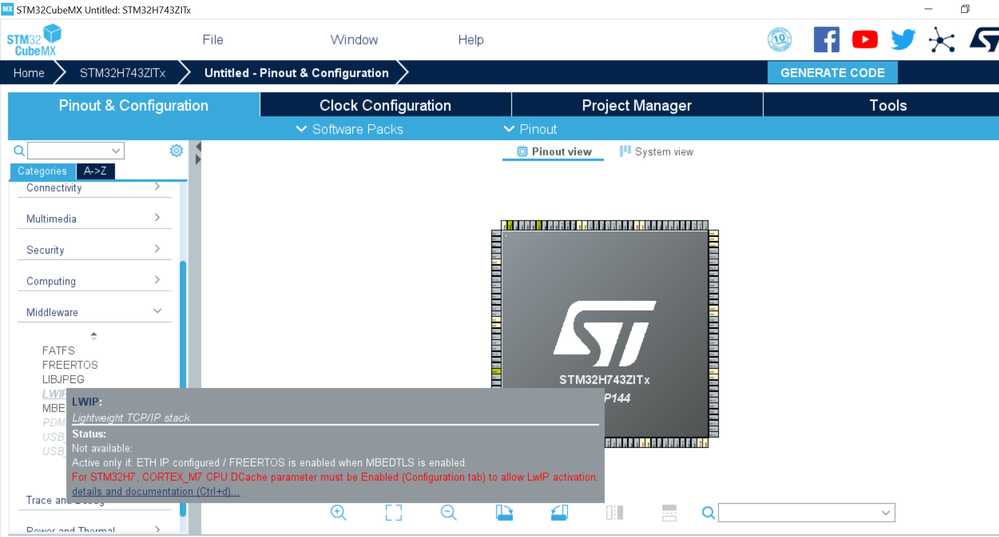This screenshot has height=537, width=999.
Task: Select LIBJPEG middleware
Action: pos(63,379)
